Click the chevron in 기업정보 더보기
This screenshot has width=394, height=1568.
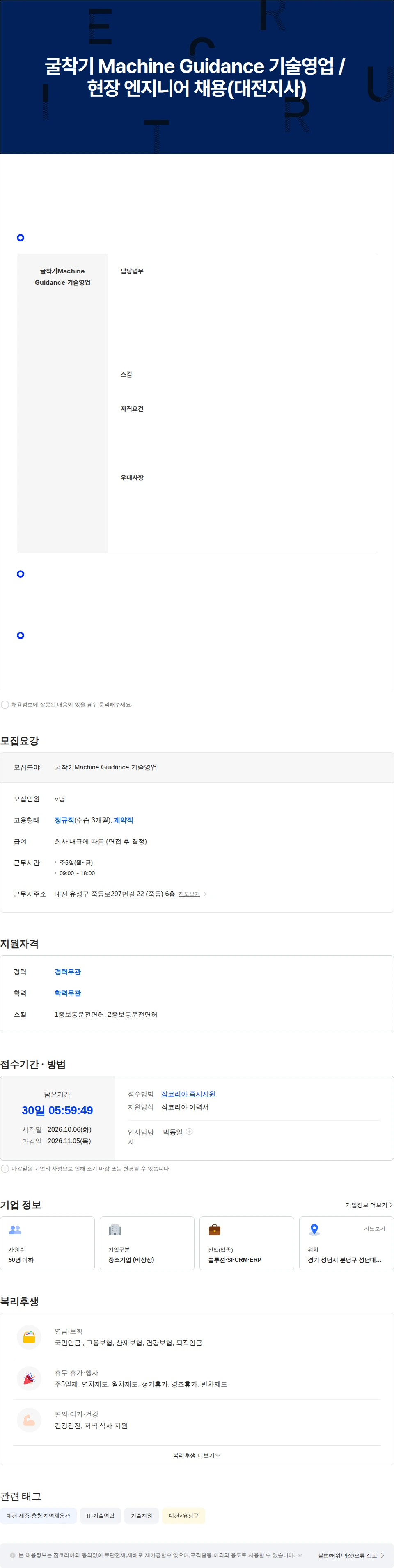[391, 1205]
